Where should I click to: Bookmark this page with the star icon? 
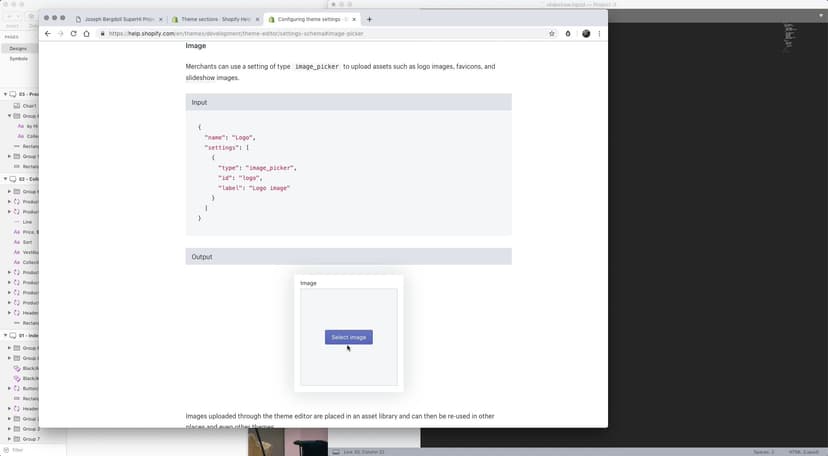[551, 33]
